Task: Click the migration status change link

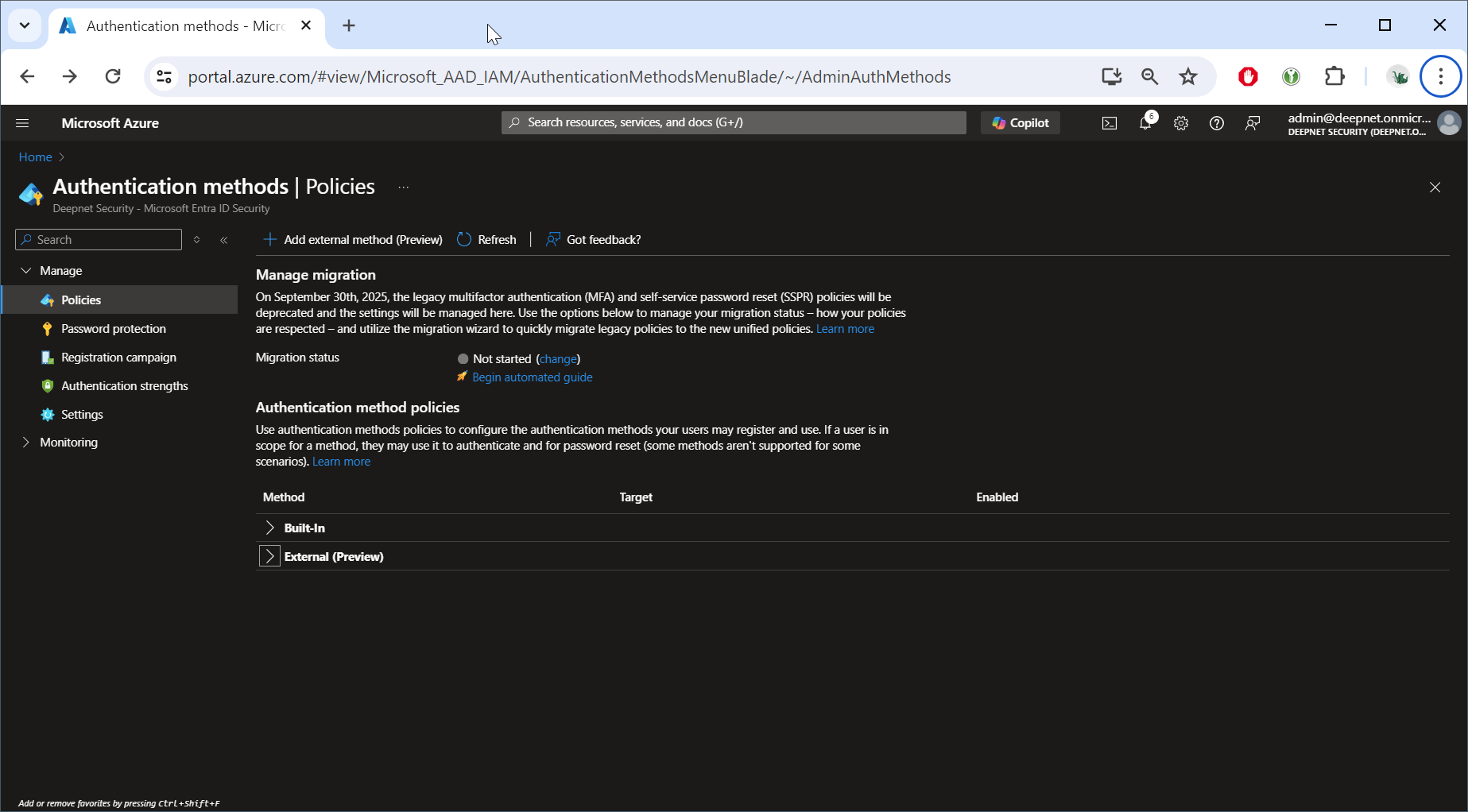Action: [x=558, y=359]
